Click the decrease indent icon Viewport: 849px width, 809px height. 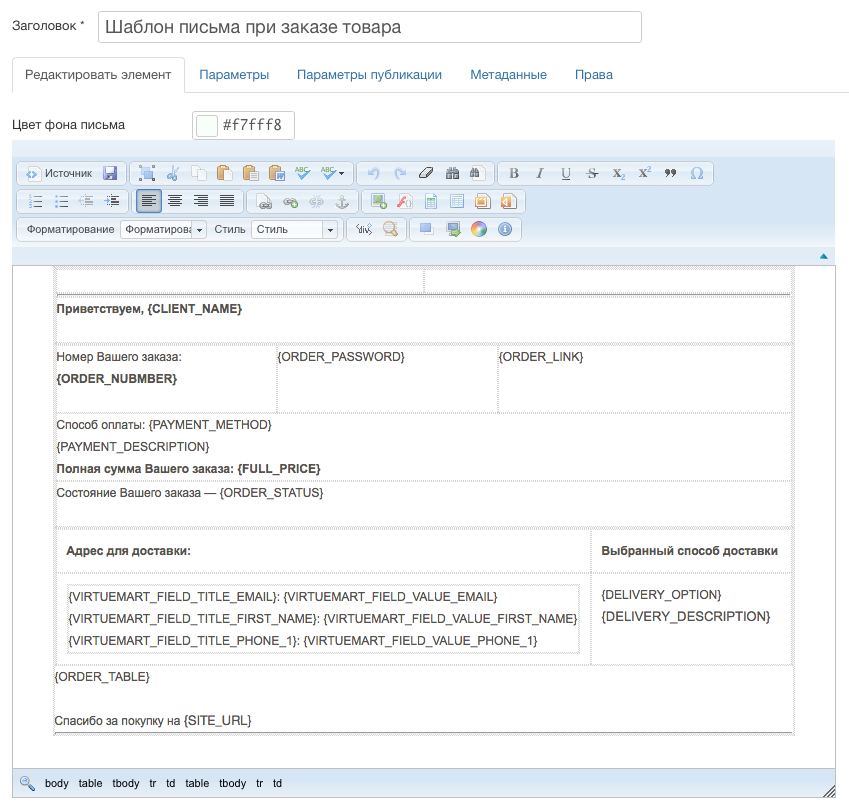(86, 201)
